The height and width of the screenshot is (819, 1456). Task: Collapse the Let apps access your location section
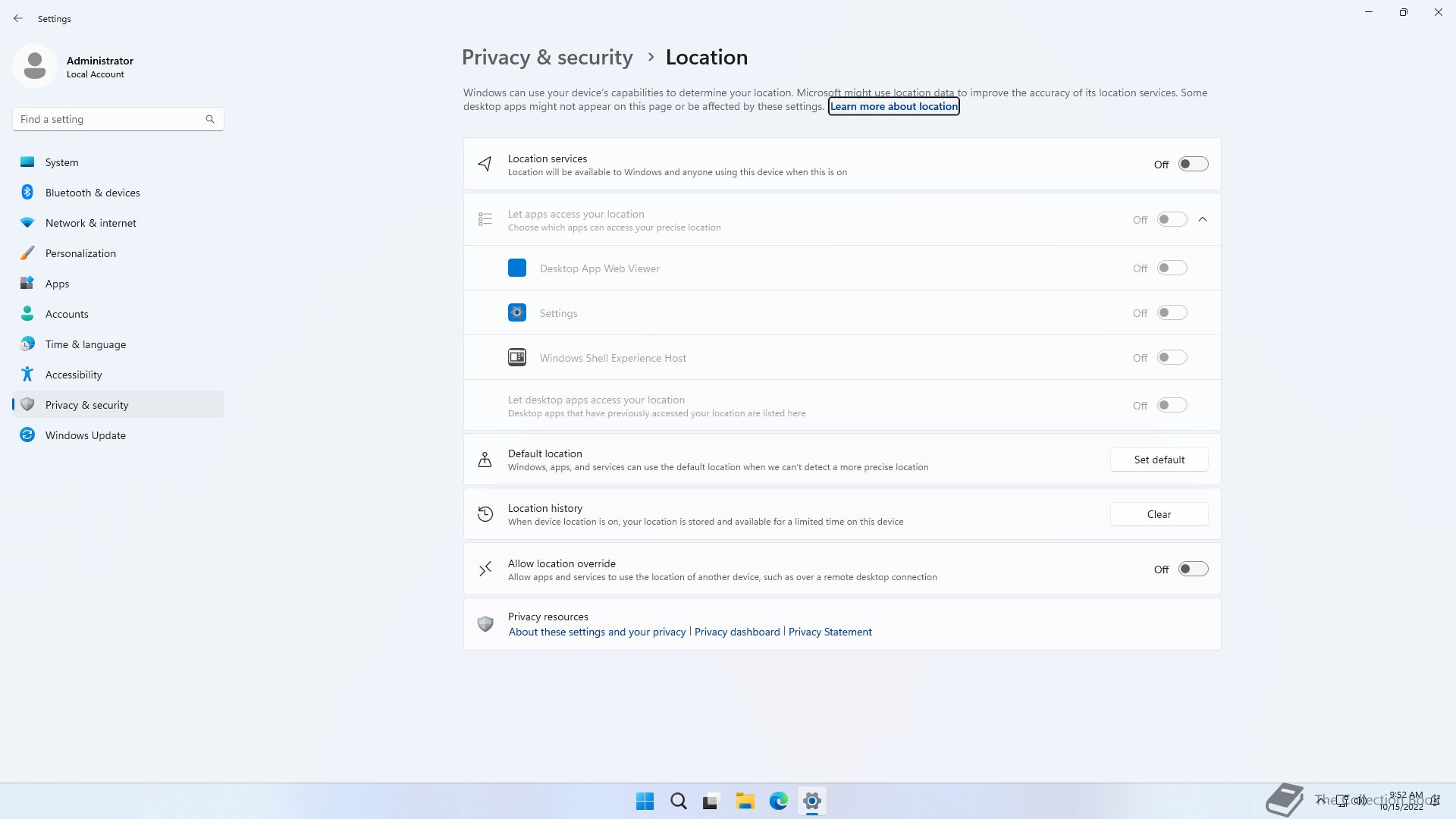1203,219
